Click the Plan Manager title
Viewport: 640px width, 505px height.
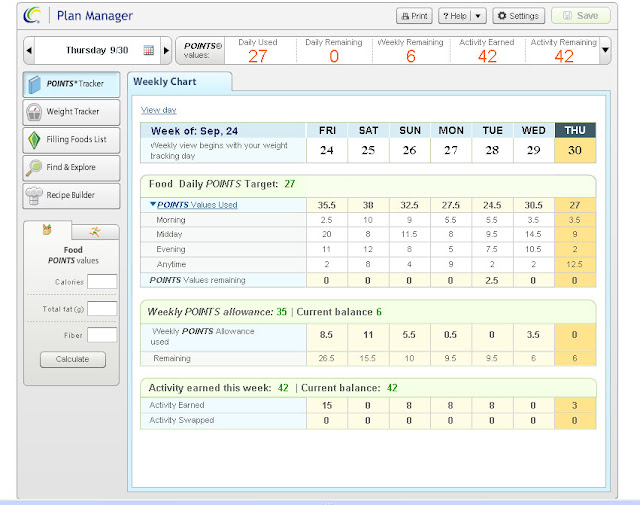pyautogui.click(x=95, y=16)
